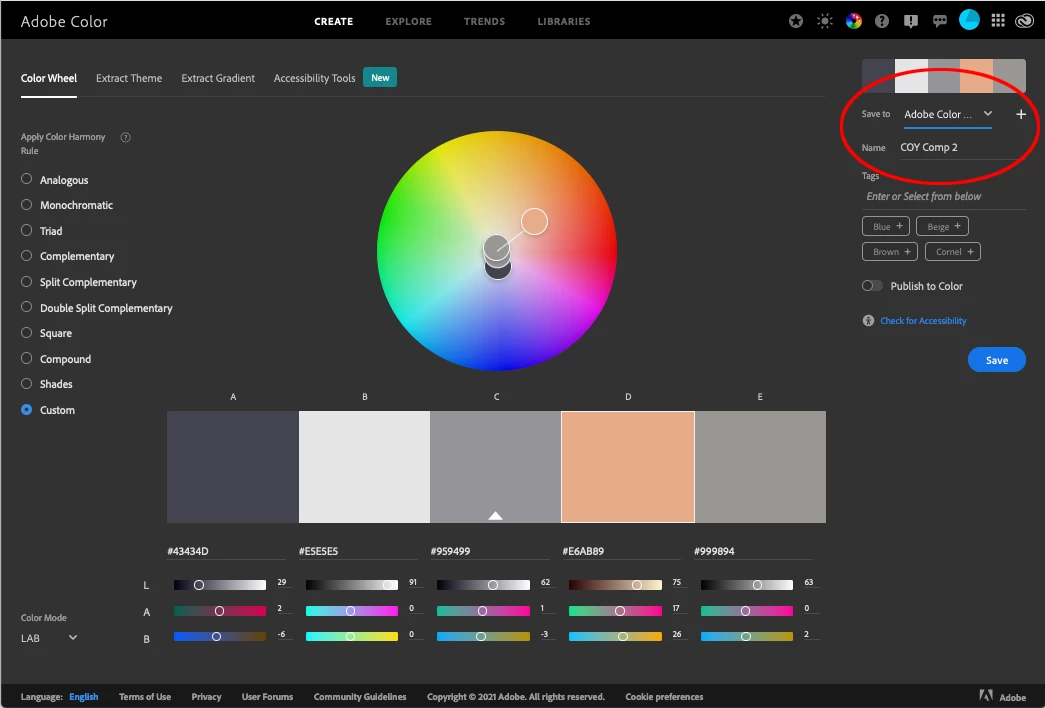The width and height of the screenshot is (1045, 708).
Task: Add the Blue tag
Action: (888, 227)
